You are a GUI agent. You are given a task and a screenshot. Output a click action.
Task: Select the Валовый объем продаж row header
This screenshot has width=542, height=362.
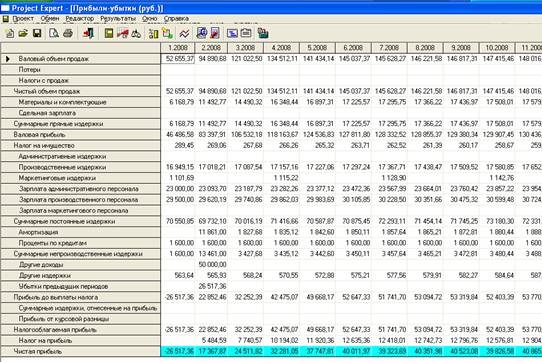(x=81, y=59)
